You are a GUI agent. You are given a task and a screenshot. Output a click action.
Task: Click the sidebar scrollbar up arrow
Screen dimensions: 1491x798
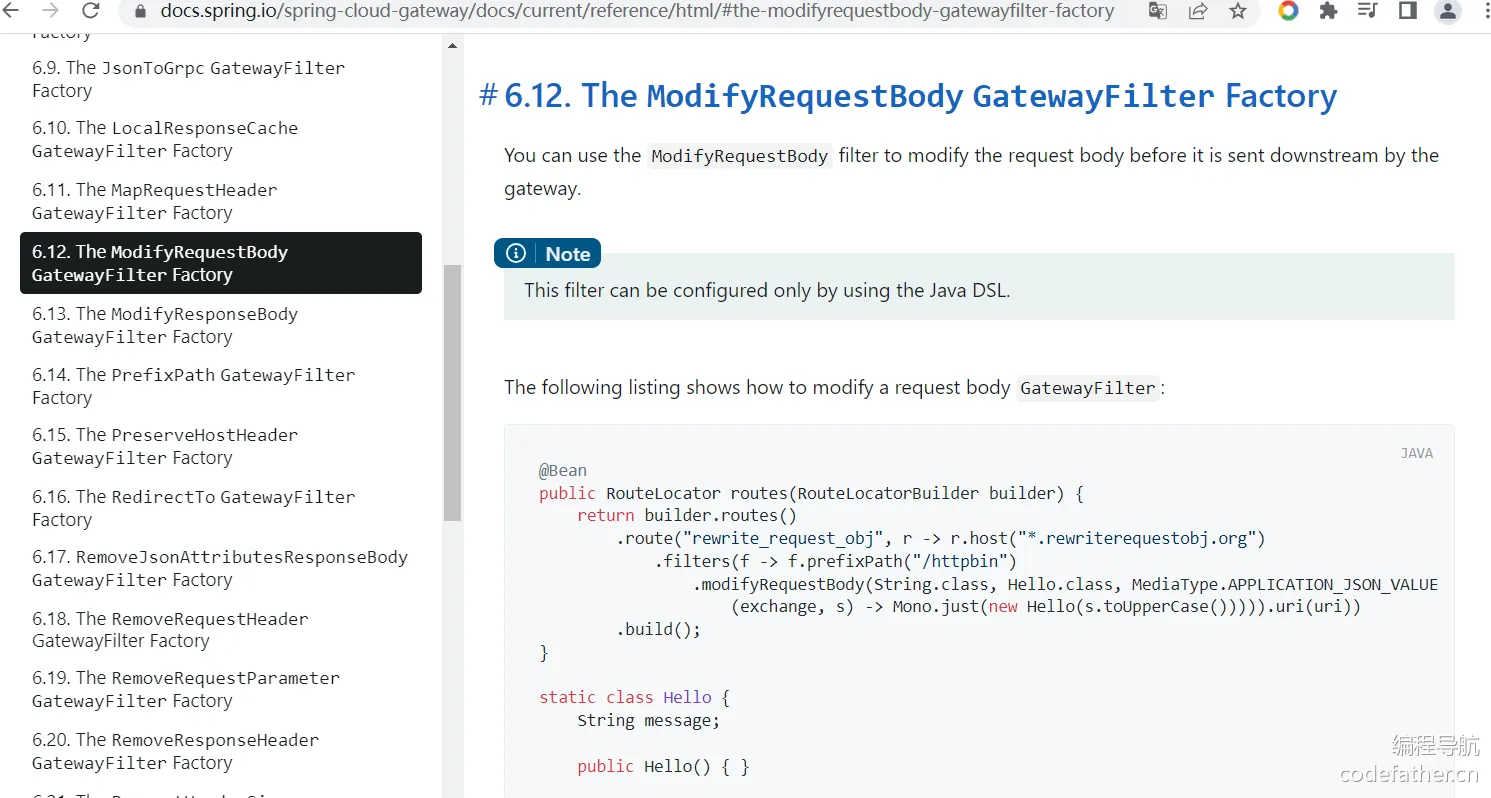click(453, 46)
